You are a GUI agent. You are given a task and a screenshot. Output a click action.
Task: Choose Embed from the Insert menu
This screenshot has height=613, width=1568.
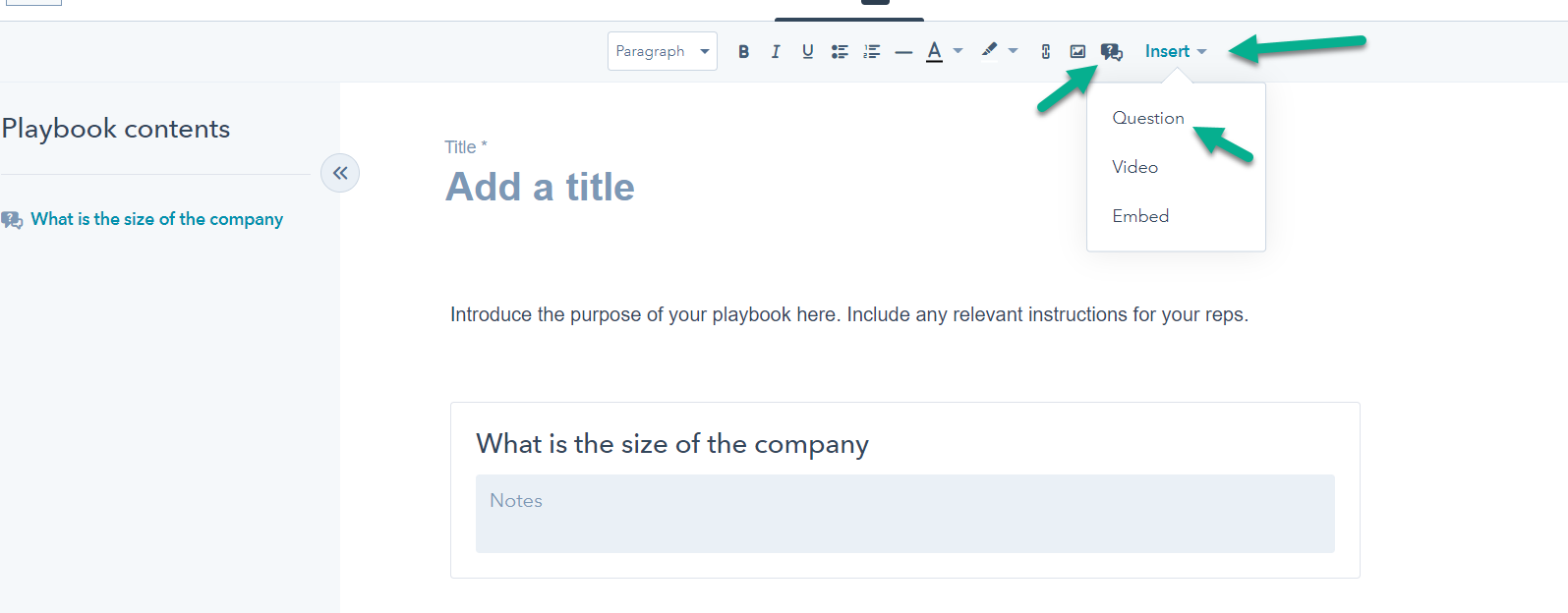(x=1140, y=216)
